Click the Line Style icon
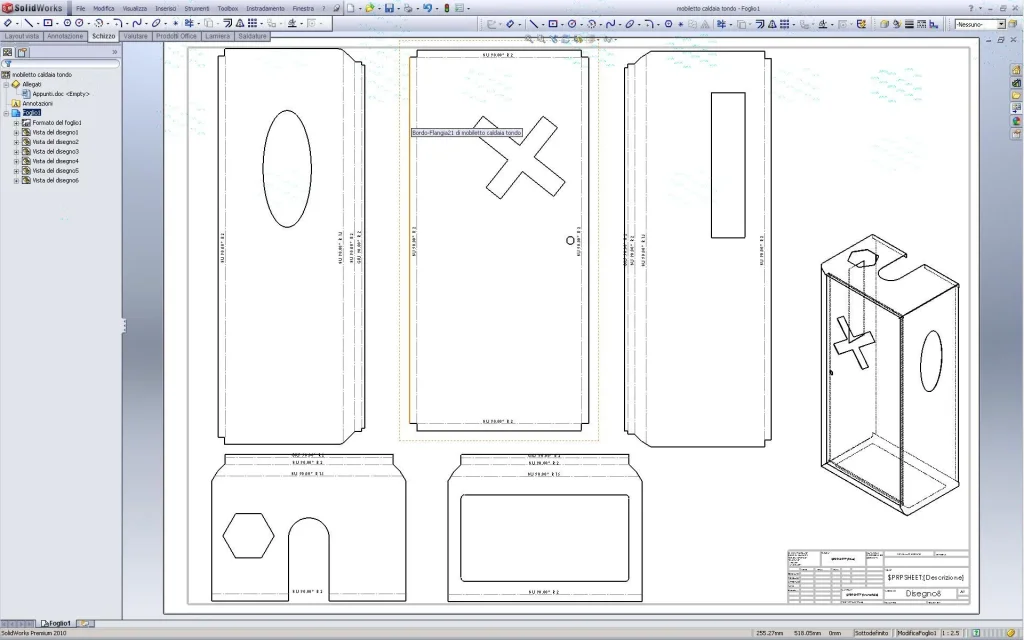Image resolution: width=1024 pixels, height=640 pixels. click(x=921, y=24)
